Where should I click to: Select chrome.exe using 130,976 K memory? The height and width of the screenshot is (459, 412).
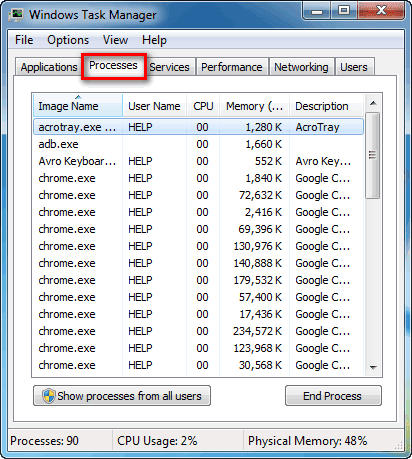point(198,246)
